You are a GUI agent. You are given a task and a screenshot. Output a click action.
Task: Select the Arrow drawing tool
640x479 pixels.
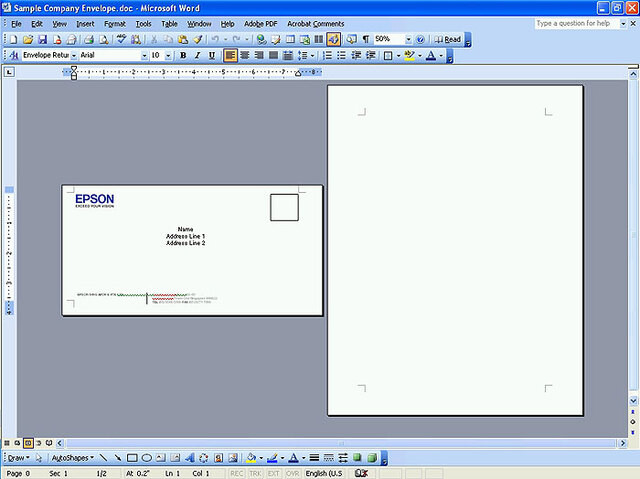tap(118, 458)
